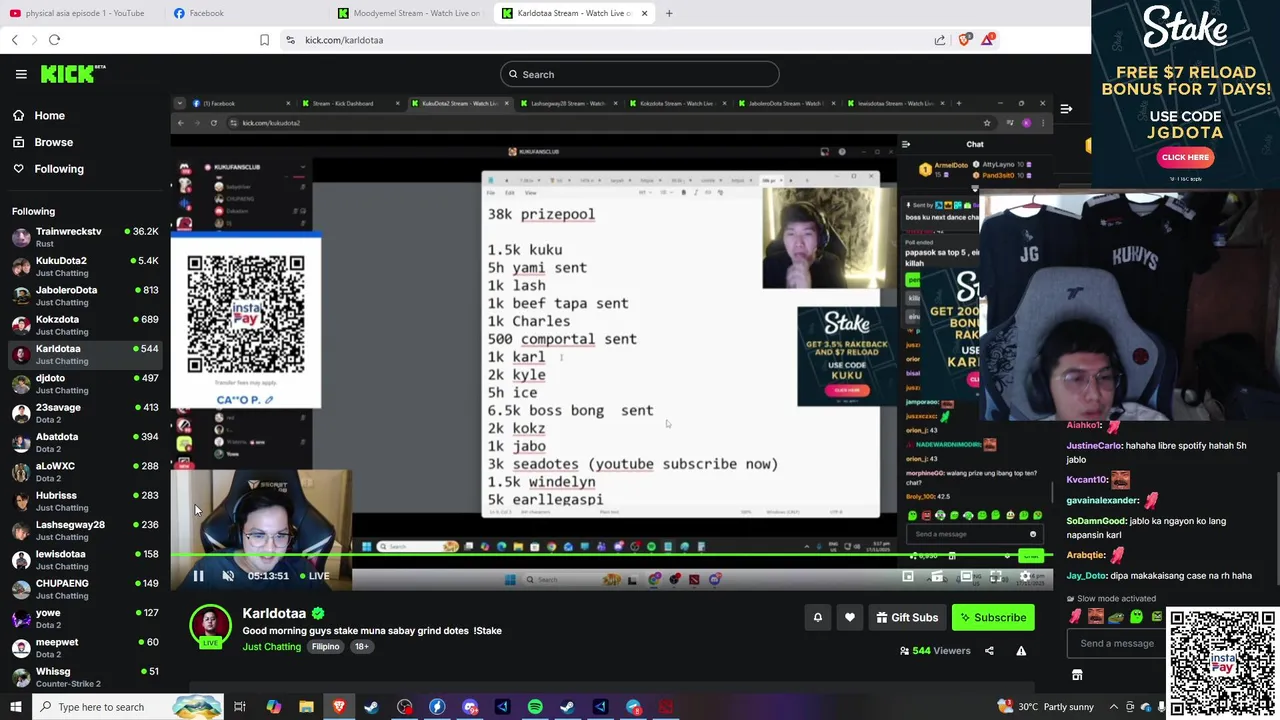Click the Filipino language tag
The width and height of the screenshot is (1280, 720).
(325, 647)
